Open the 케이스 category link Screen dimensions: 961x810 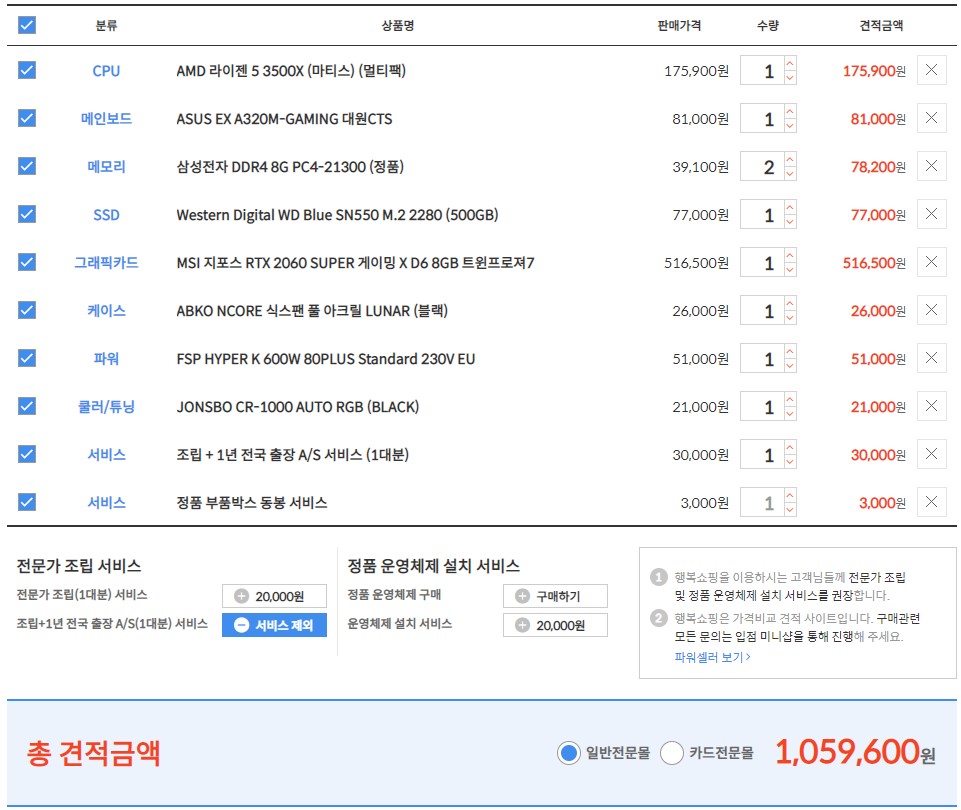coord(106,311)
